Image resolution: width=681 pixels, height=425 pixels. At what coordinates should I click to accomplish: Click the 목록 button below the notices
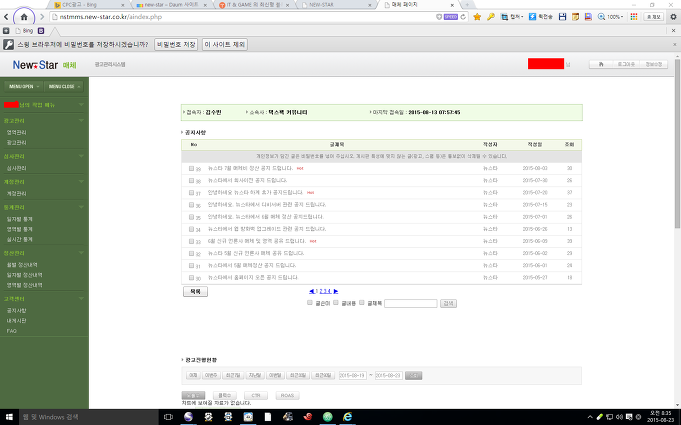[195, 292]
